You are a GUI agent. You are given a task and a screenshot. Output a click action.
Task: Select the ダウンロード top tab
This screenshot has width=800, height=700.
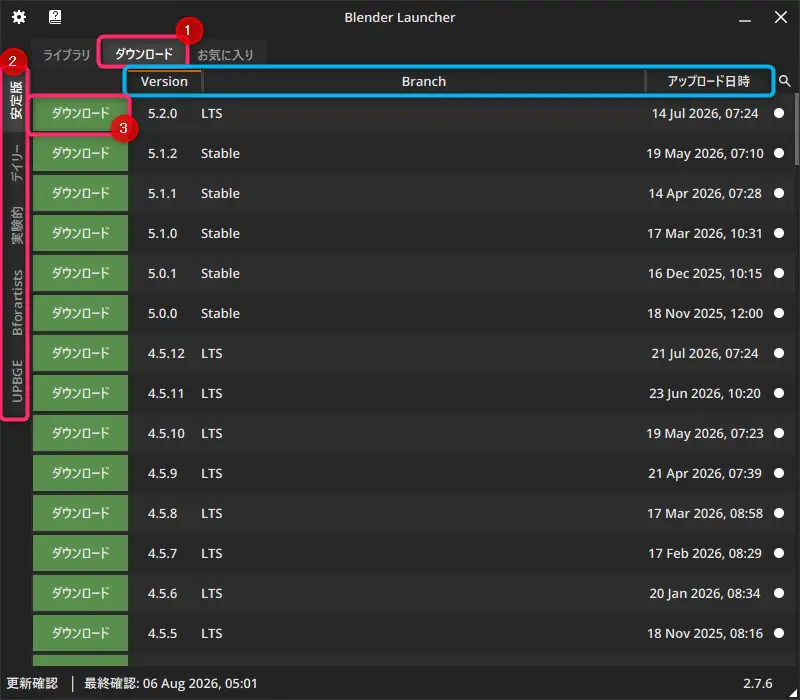point(144,53)
